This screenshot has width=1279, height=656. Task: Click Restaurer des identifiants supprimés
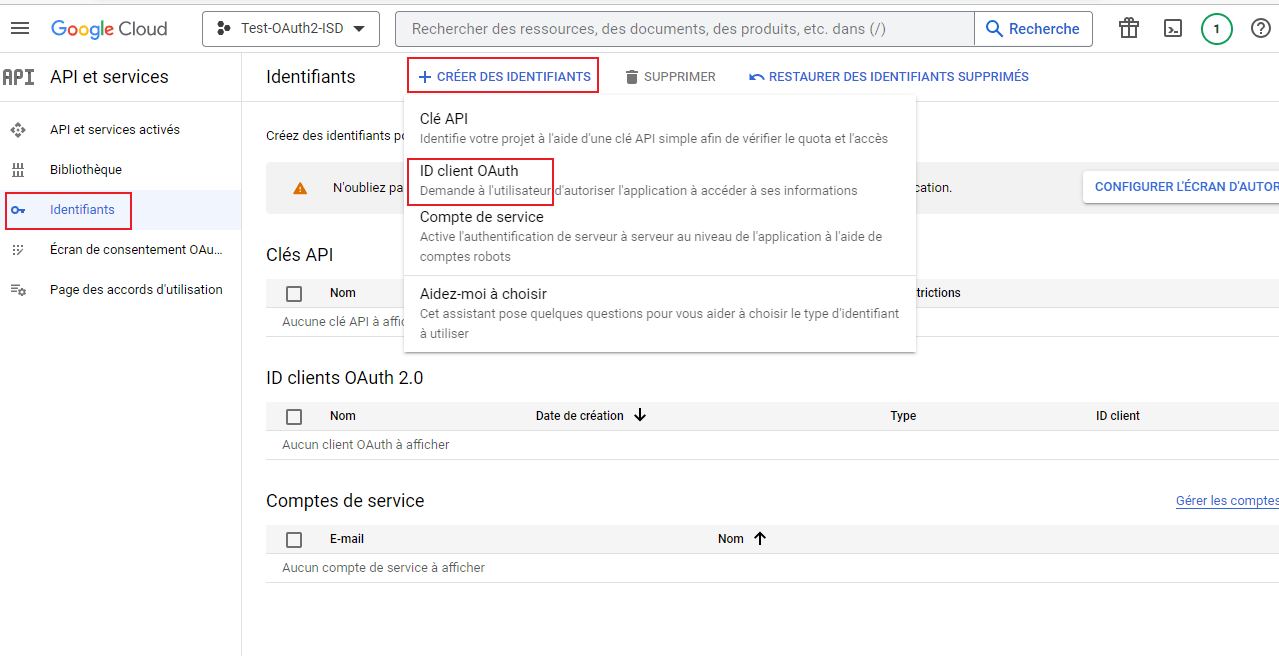point(889,76)
